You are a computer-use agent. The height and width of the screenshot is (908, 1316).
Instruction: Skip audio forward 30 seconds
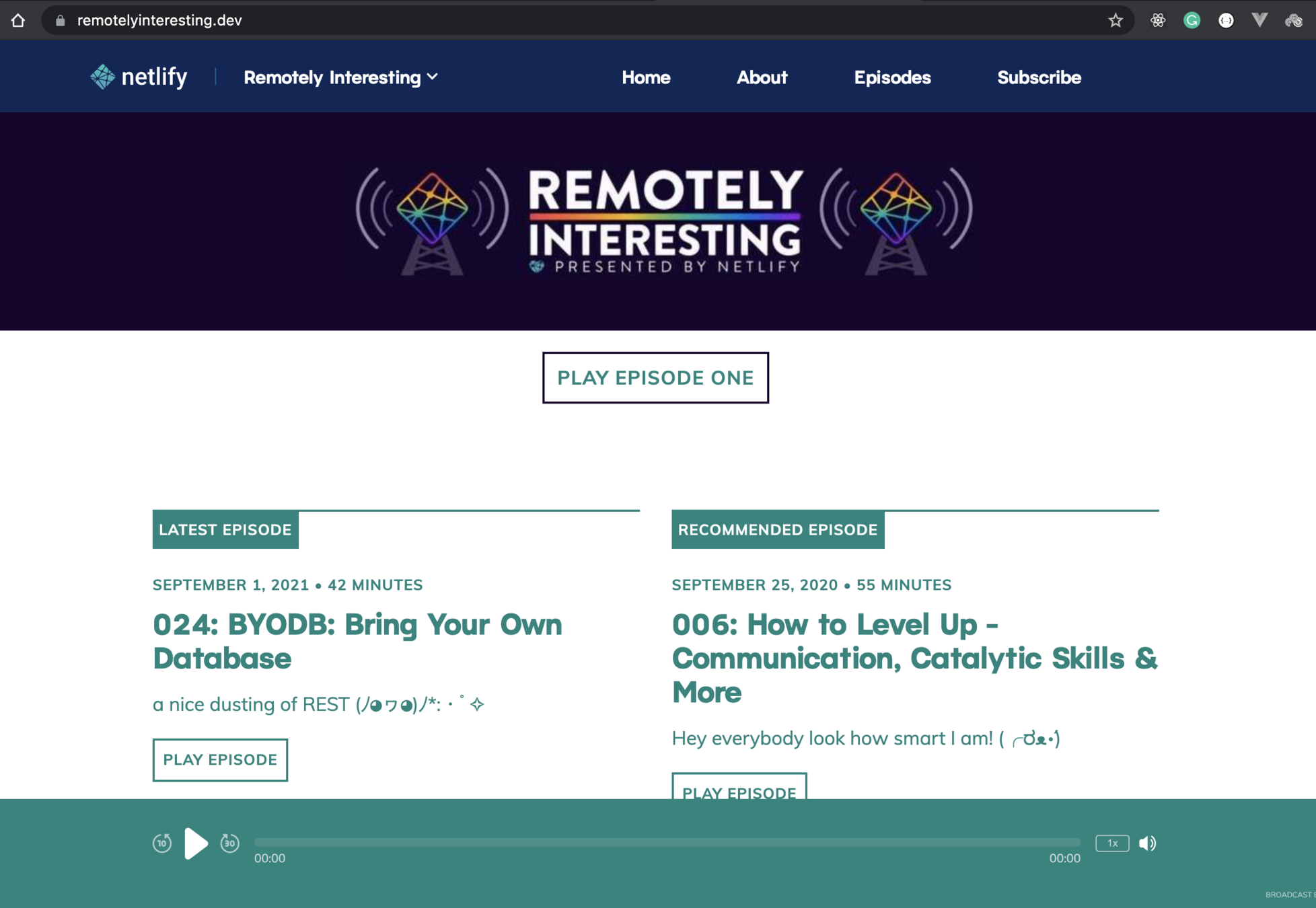tap(229, 843)
